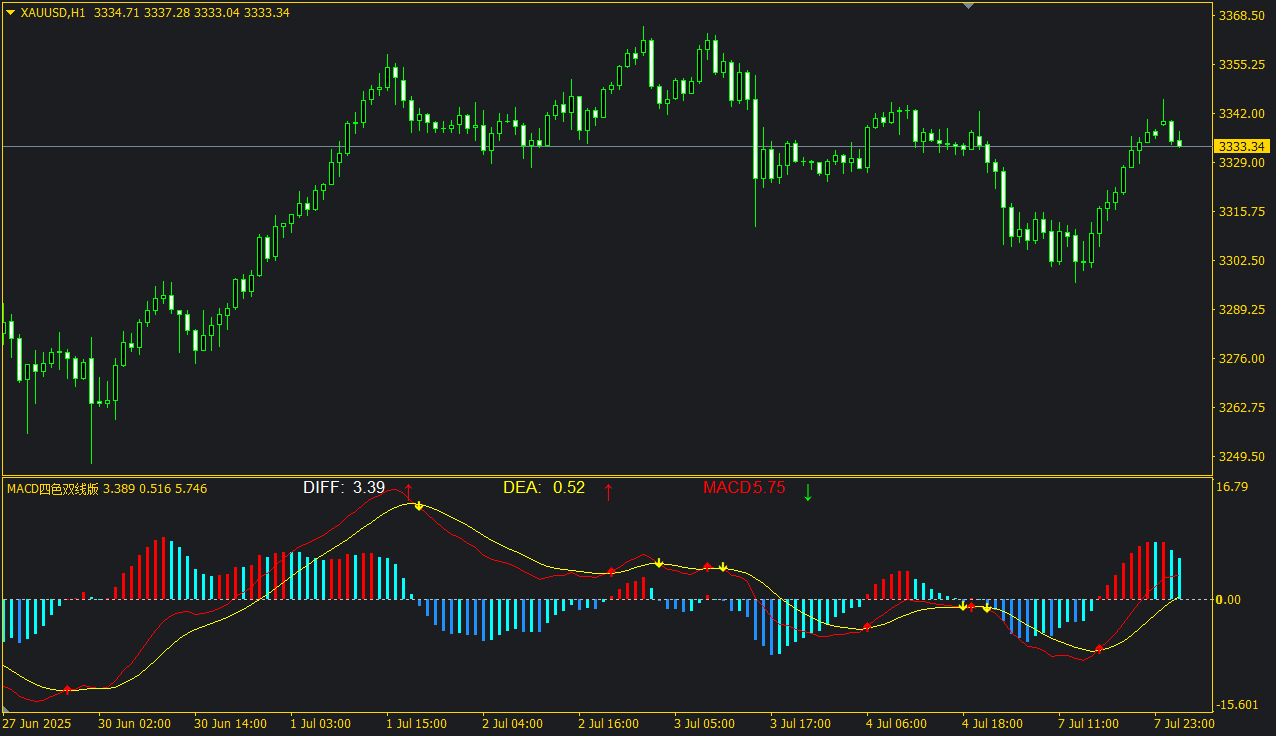Click the highlighted current price tag 3333.34
1276x736 pixels.
(1241, 147)
